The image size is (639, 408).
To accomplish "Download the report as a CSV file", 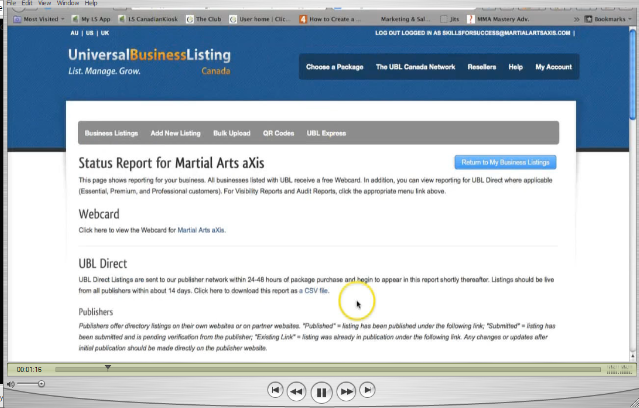I will (x=314, y=291).
